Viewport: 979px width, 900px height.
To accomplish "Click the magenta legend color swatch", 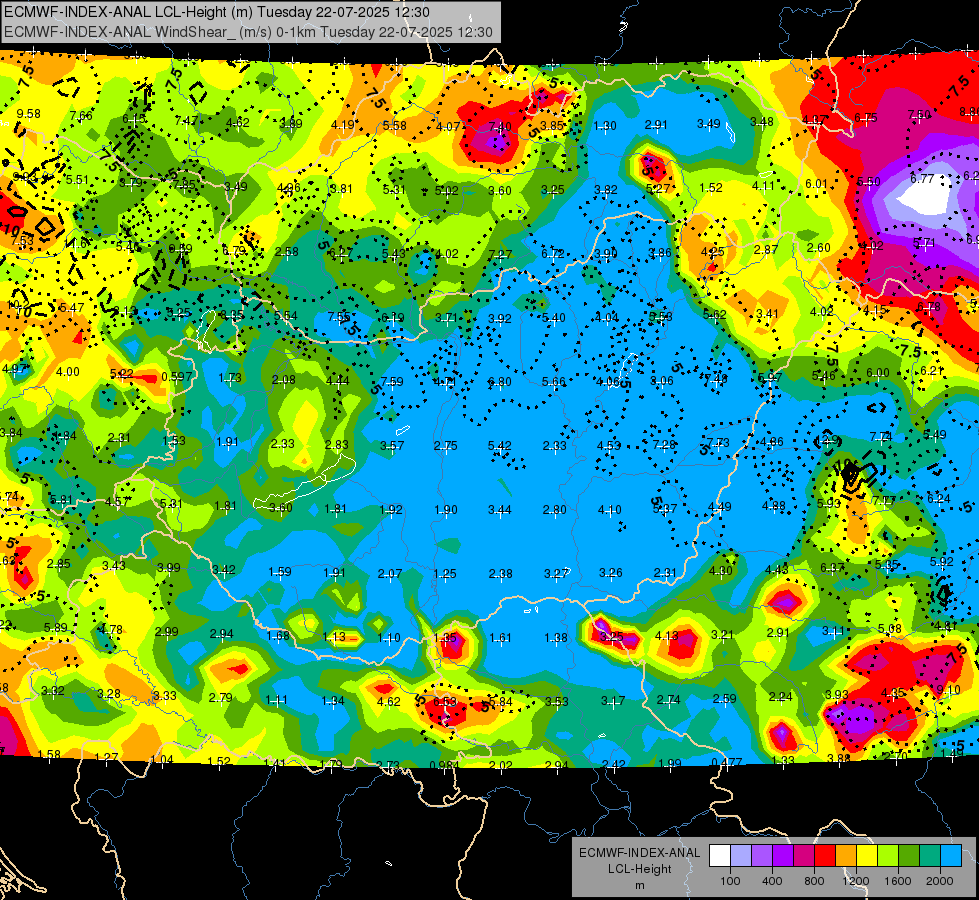I will (804, 856).
